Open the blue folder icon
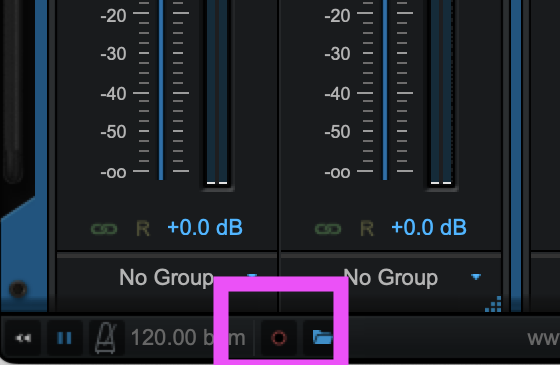 322,337
